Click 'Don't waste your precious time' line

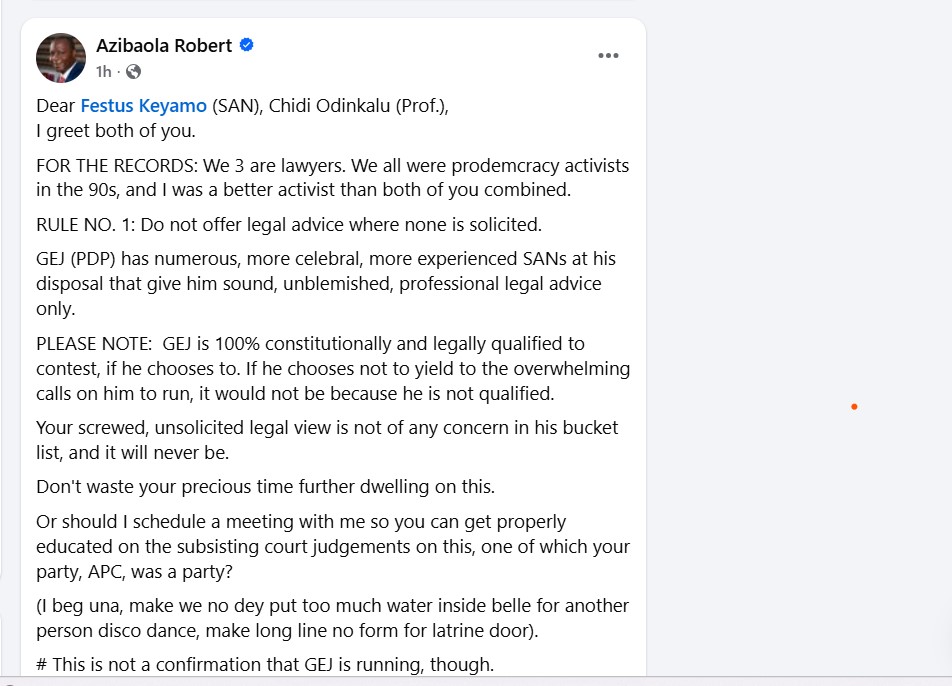pos(265,487)
